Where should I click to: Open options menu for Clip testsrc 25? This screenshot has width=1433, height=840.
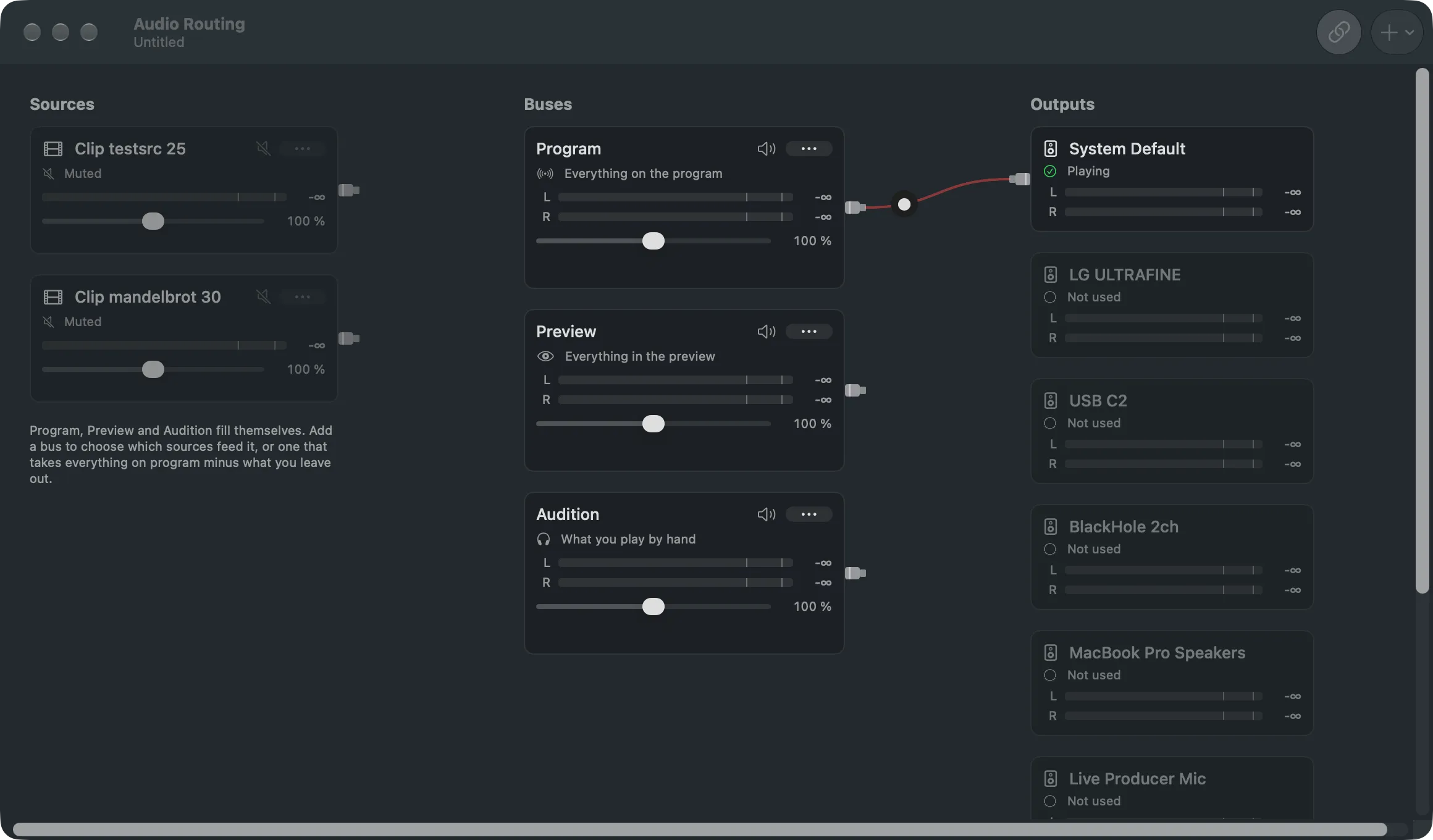tap(302, 148)
